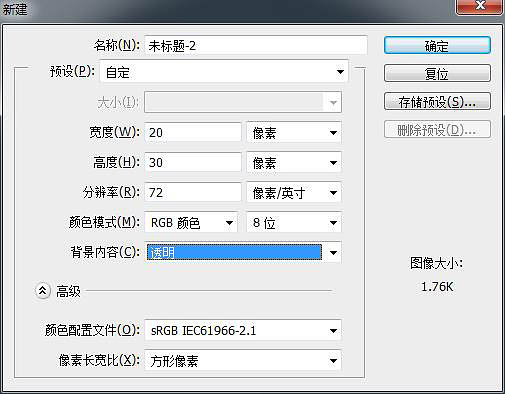Click the 背景内容(C): label
The width and height of the screenshot is (505, 394).
[x=105, y=252]
